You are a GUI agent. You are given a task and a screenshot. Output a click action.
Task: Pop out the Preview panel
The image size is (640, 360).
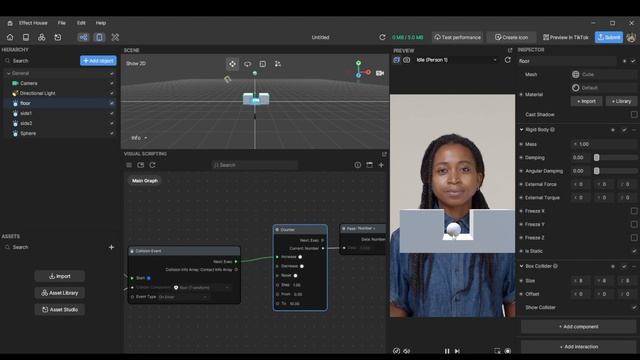(510, 50)
